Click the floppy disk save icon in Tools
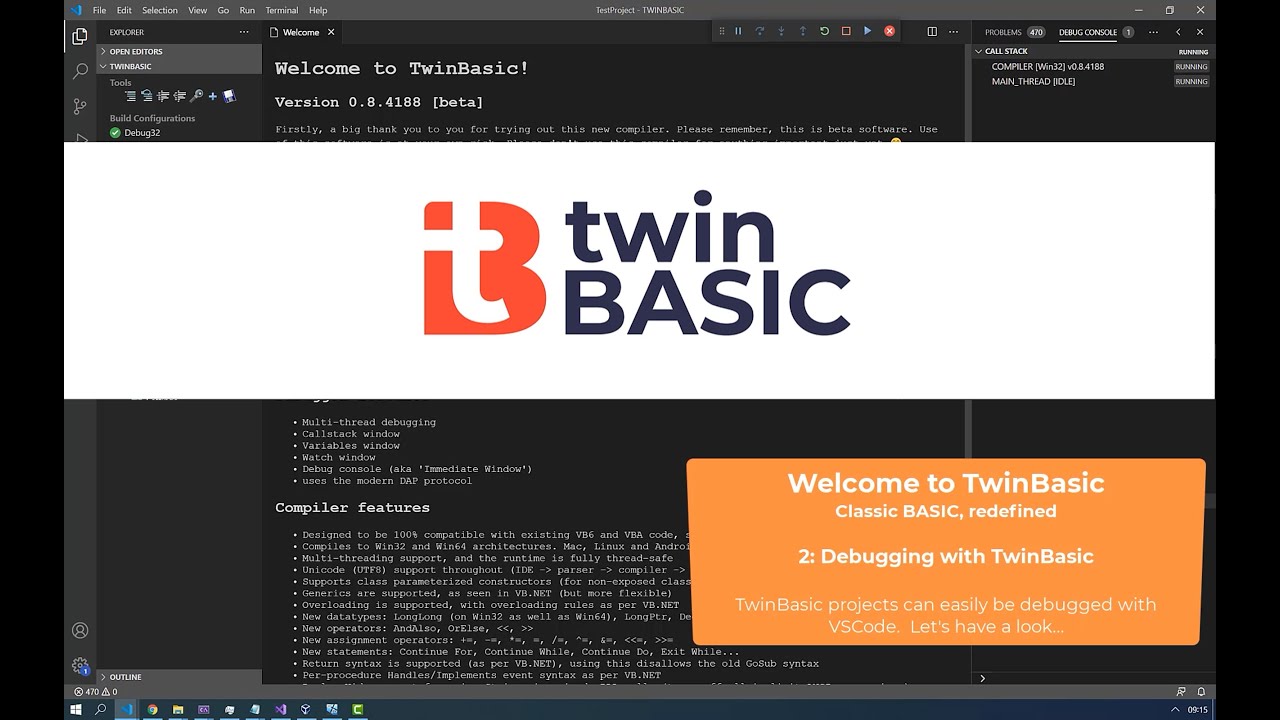This screenshot has width=1280, height=720. point(229,96)
